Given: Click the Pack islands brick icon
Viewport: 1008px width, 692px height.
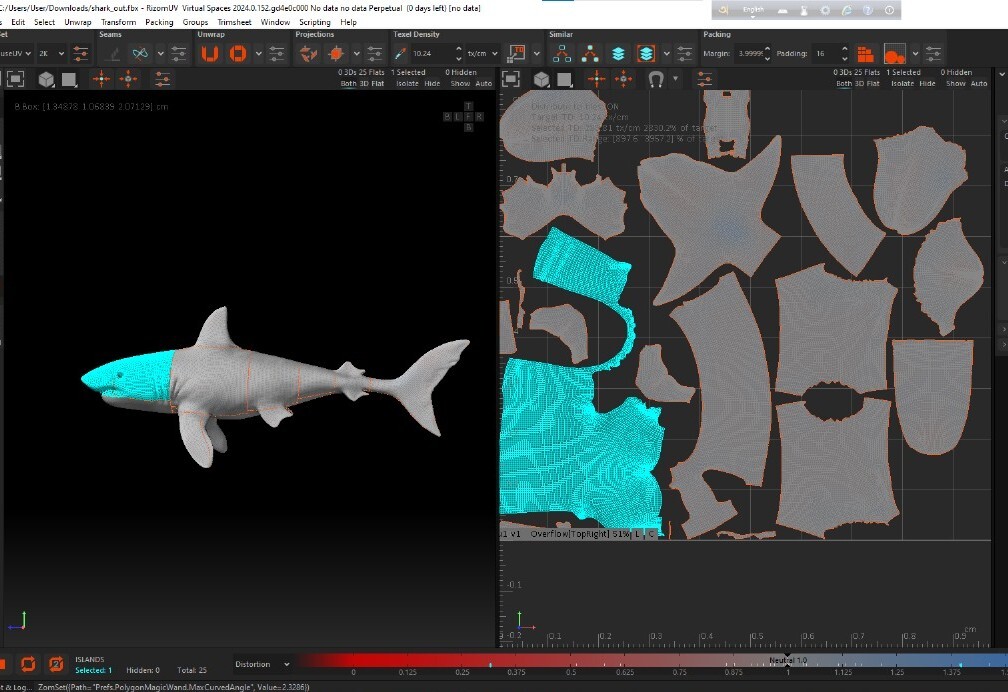Looking at the screenshot, I should [865, 53].
